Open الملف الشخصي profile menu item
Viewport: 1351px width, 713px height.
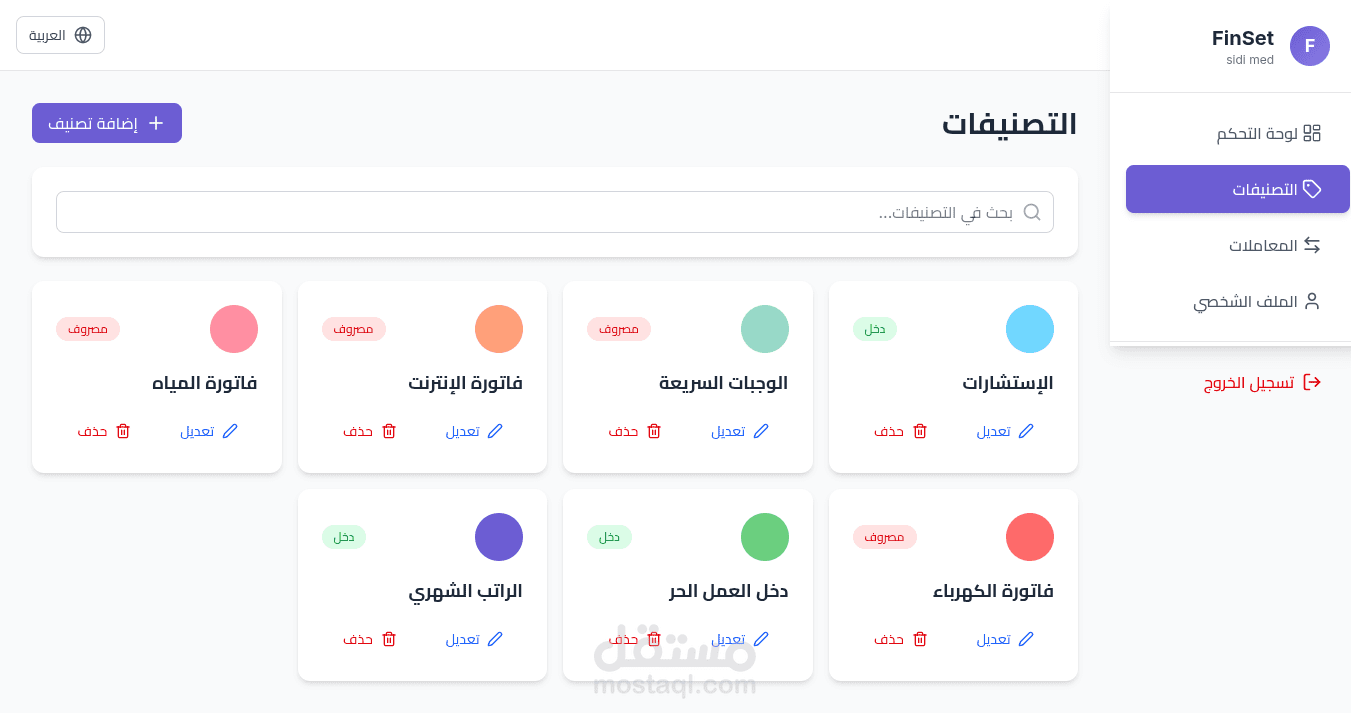click(1256, 301)
